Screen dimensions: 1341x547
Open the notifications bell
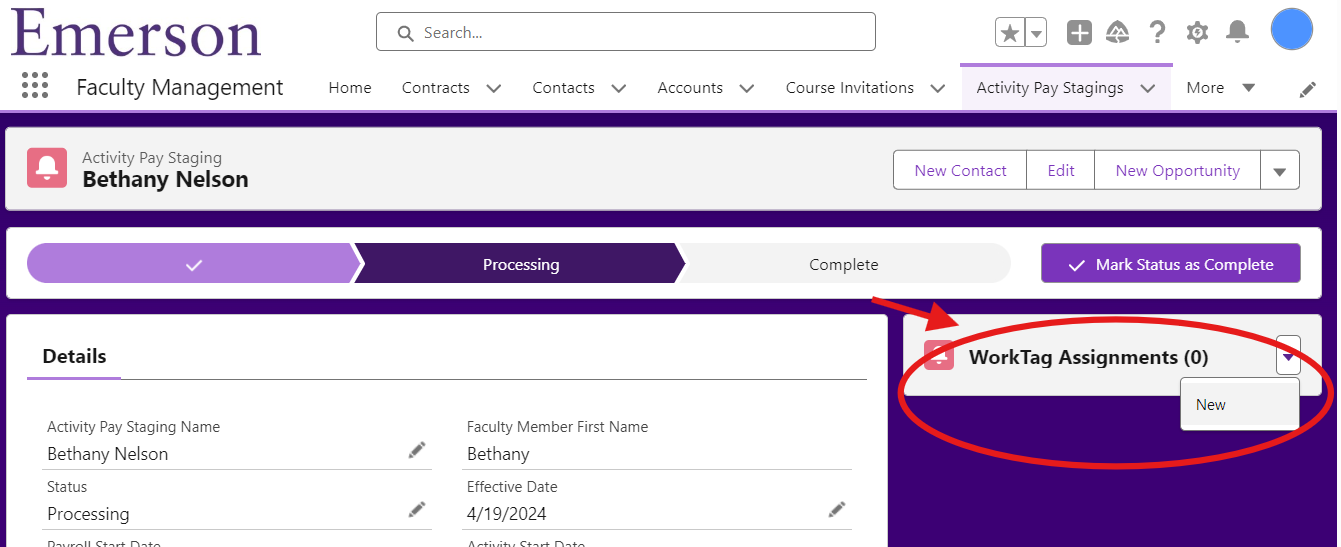[x=1237, y=32]
